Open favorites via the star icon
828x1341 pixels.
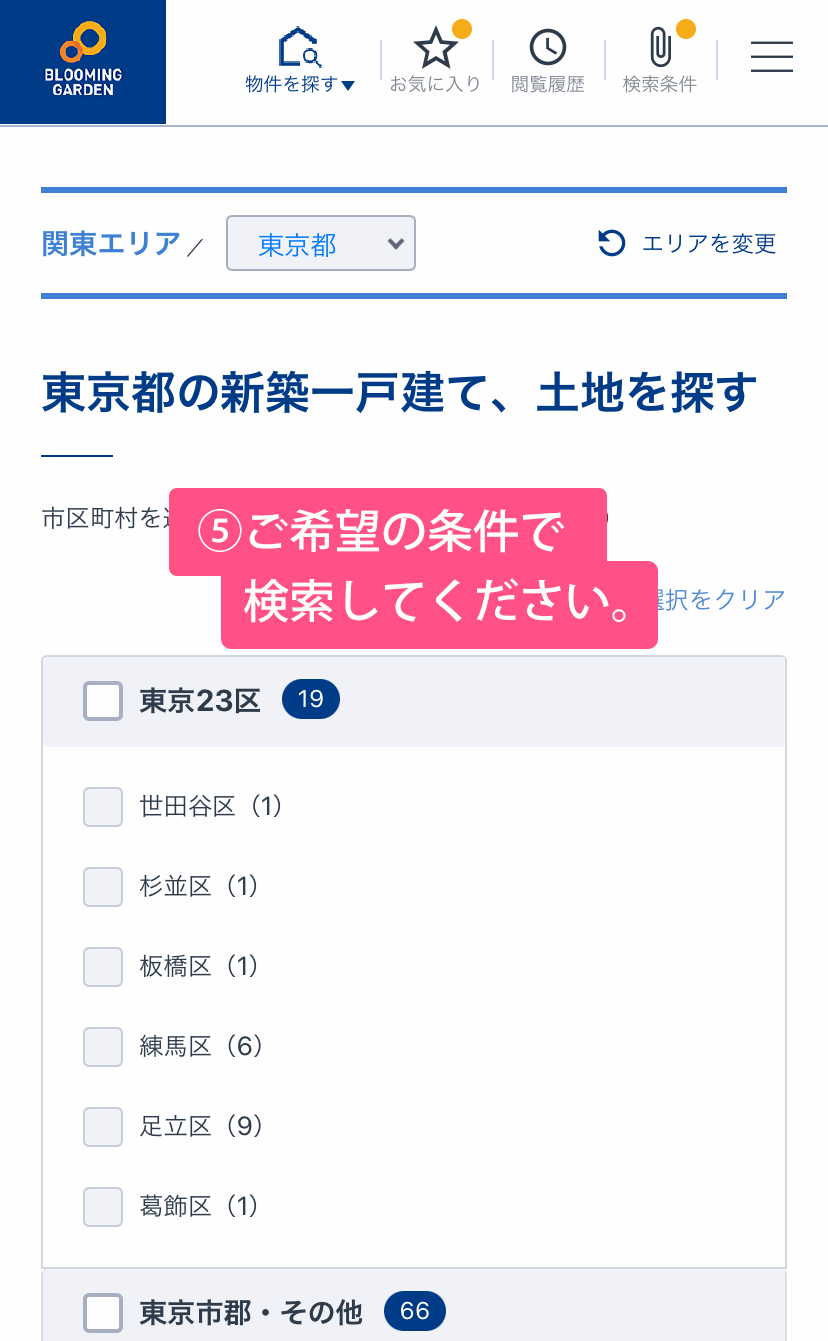tap(435, 47)
